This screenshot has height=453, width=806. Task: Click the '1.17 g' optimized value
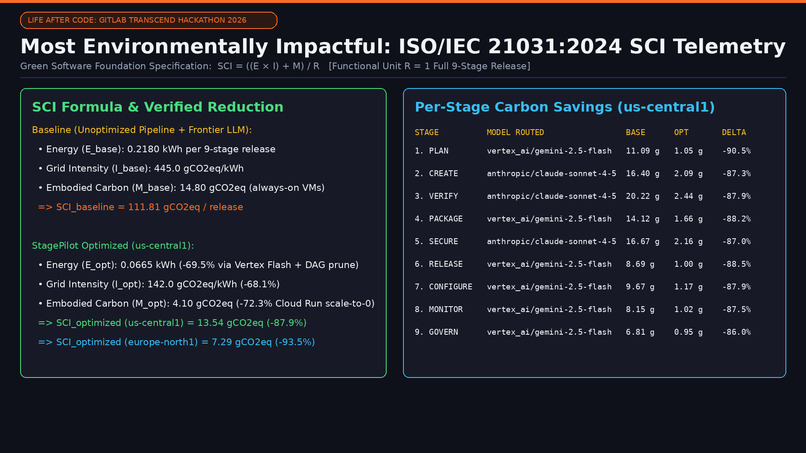point(688,287)
